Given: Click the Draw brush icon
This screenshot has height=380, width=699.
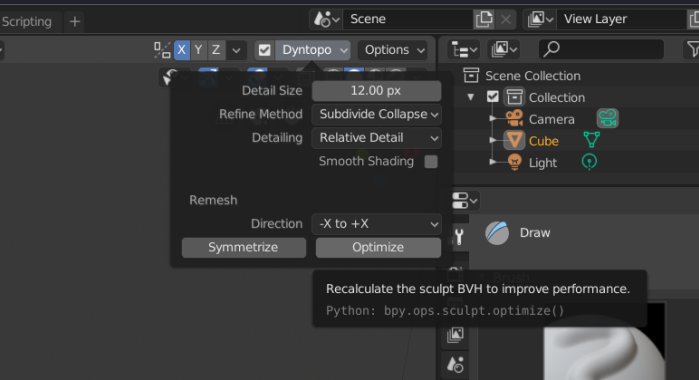Looking at the screenshot, I should [497, 233].
